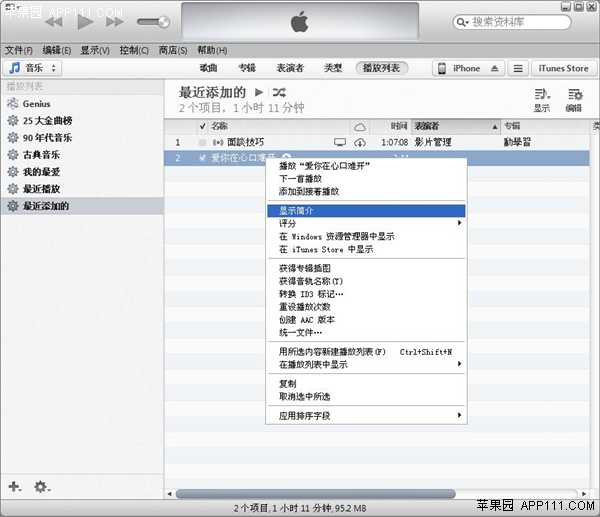
Task: Open the iTunes Store button
Action: [x=564, y=68]
